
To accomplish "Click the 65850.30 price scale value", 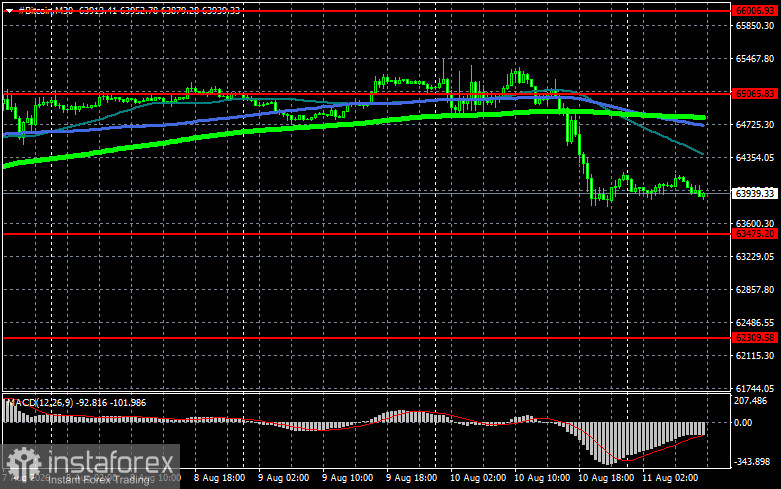I will [755, 26].
